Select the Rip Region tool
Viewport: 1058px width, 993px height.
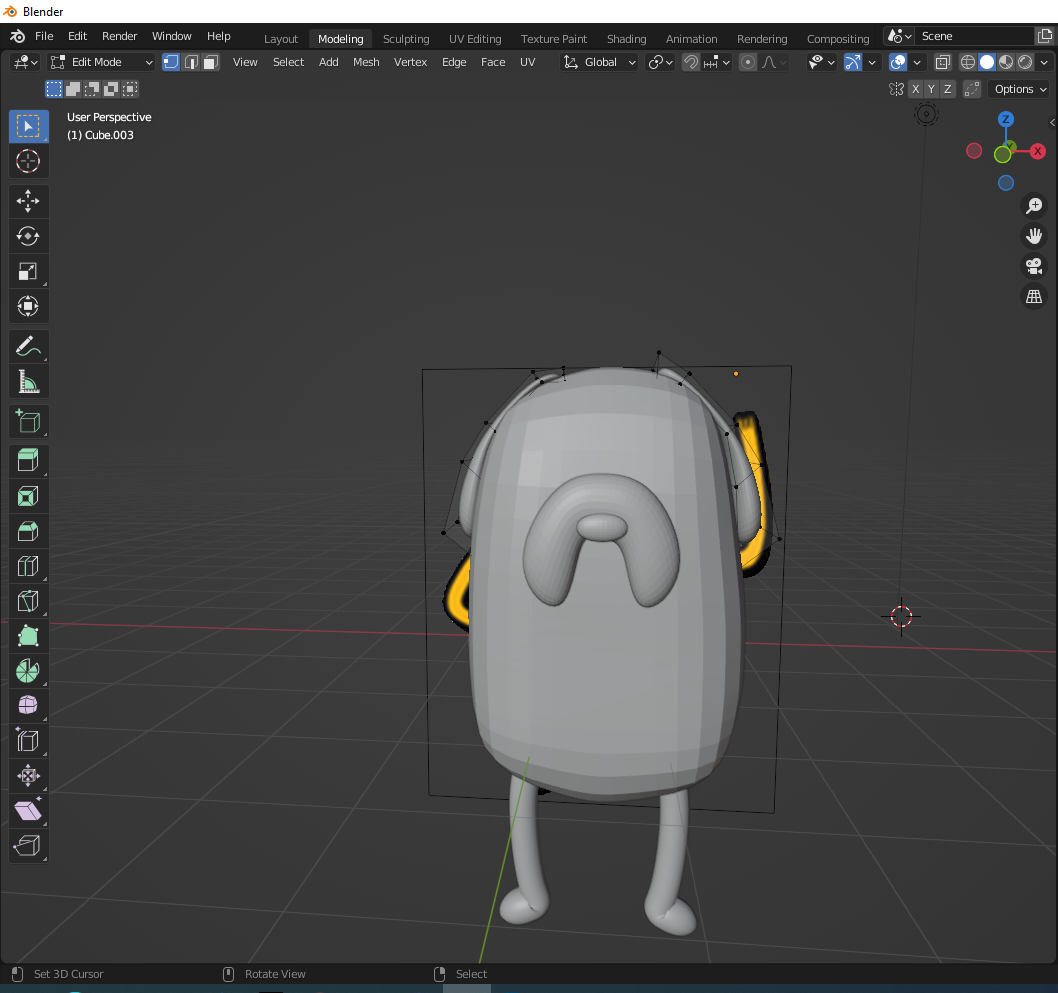[x=28, y=846]
